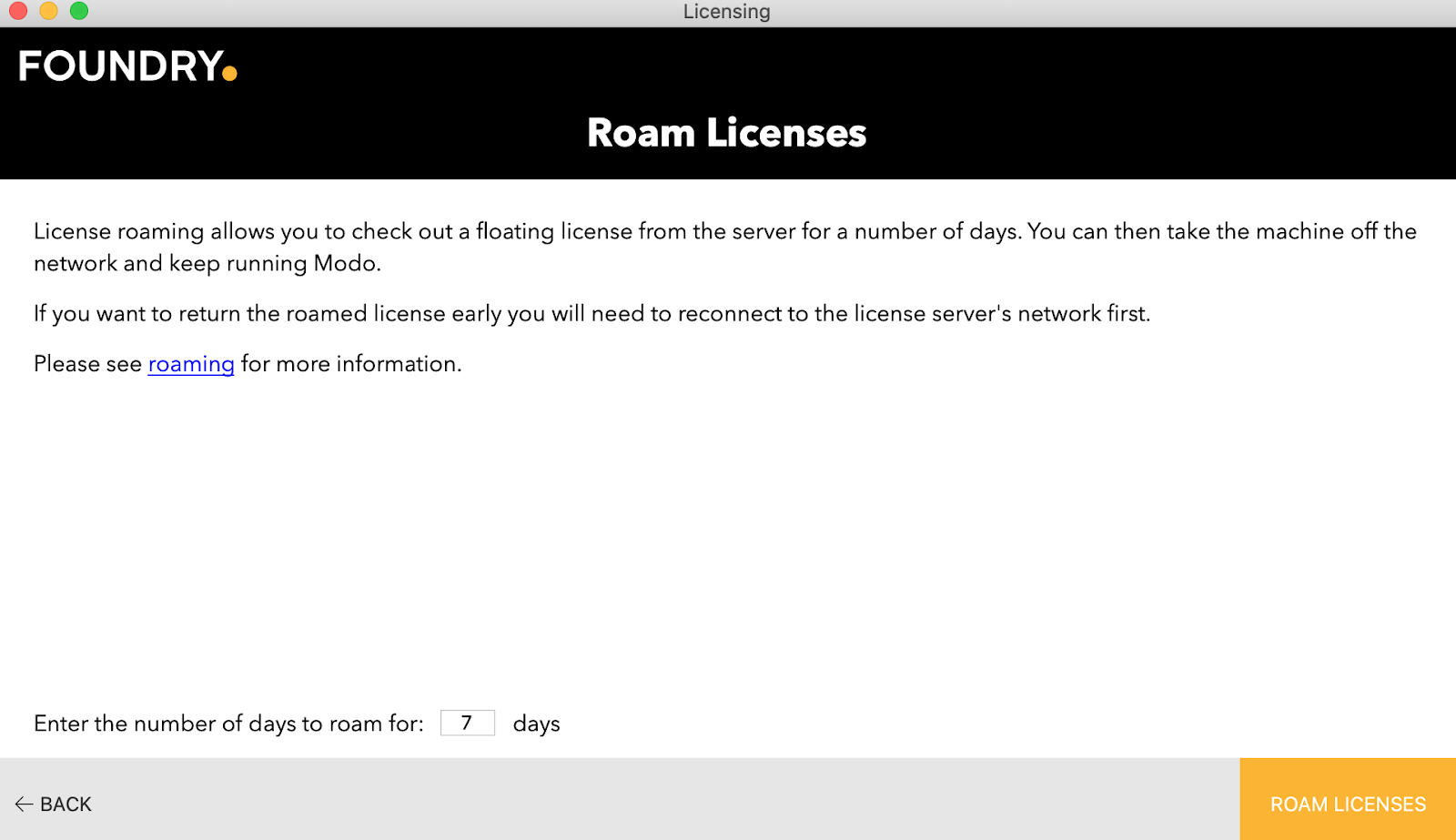The image size is (1456, 840).
Task: Click the Licensing window title text
Action: 727,12
